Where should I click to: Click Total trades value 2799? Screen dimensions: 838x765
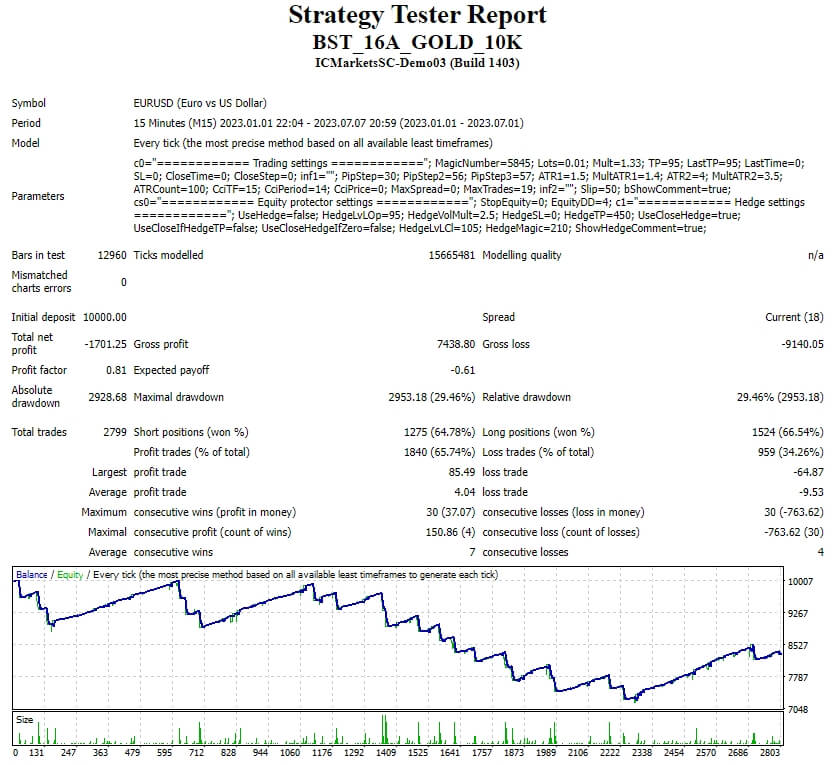pyautogui.click(x=115, y=432)
